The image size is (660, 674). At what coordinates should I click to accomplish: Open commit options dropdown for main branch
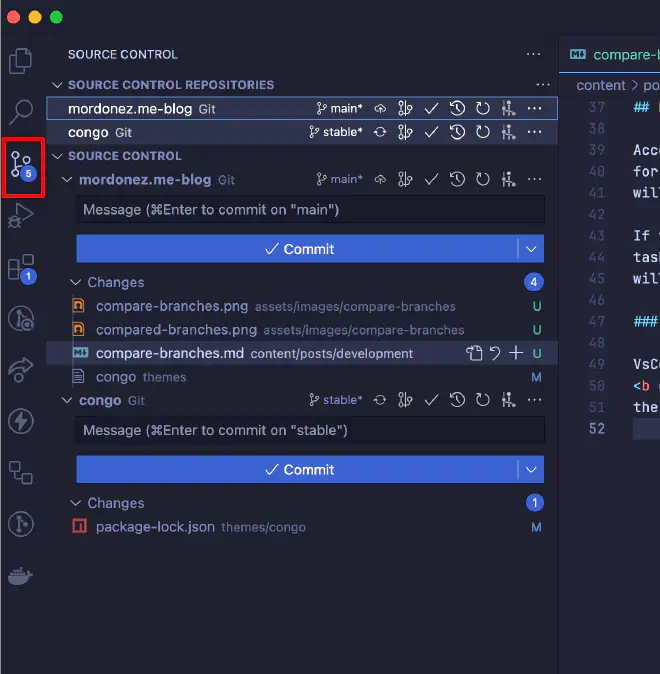(531, 249)
